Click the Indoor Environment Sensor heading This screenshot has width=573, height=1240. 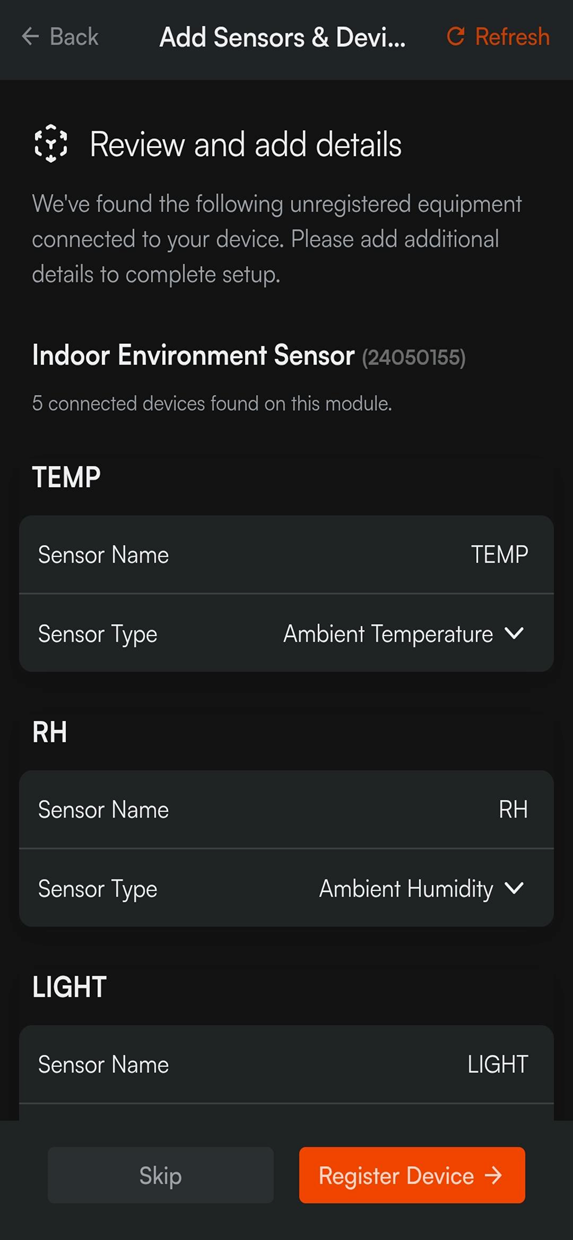point(193,355)
